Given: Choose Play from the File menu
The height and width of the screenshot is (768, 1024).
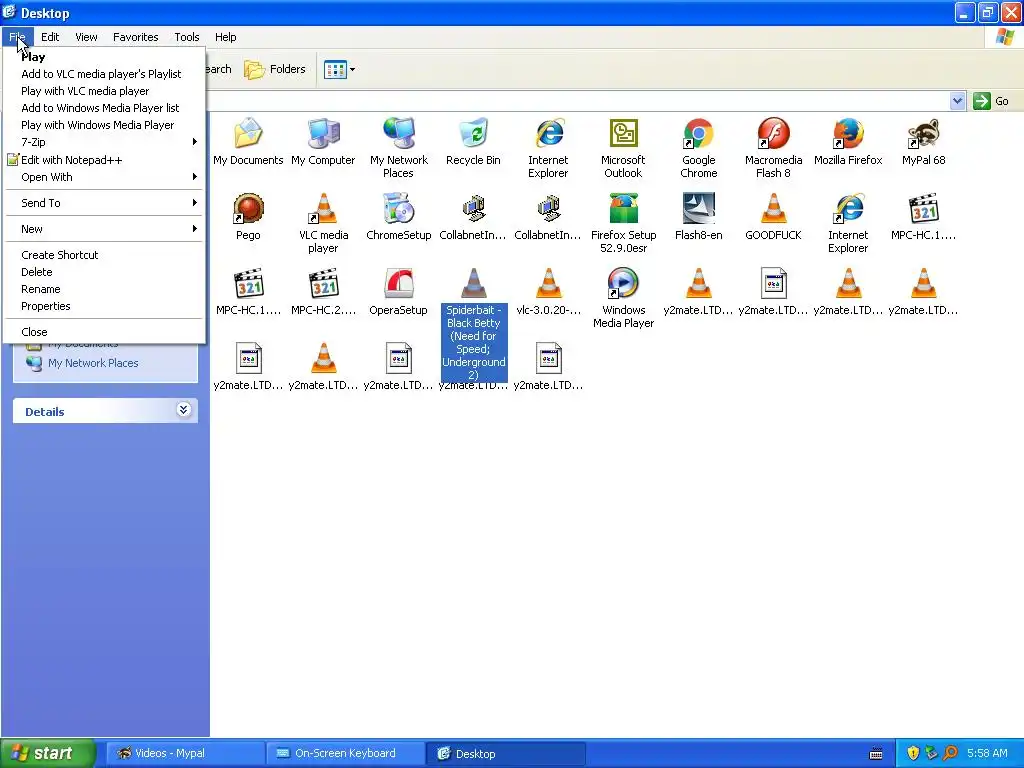Looking at the screenshot, I should coord(104,57).
